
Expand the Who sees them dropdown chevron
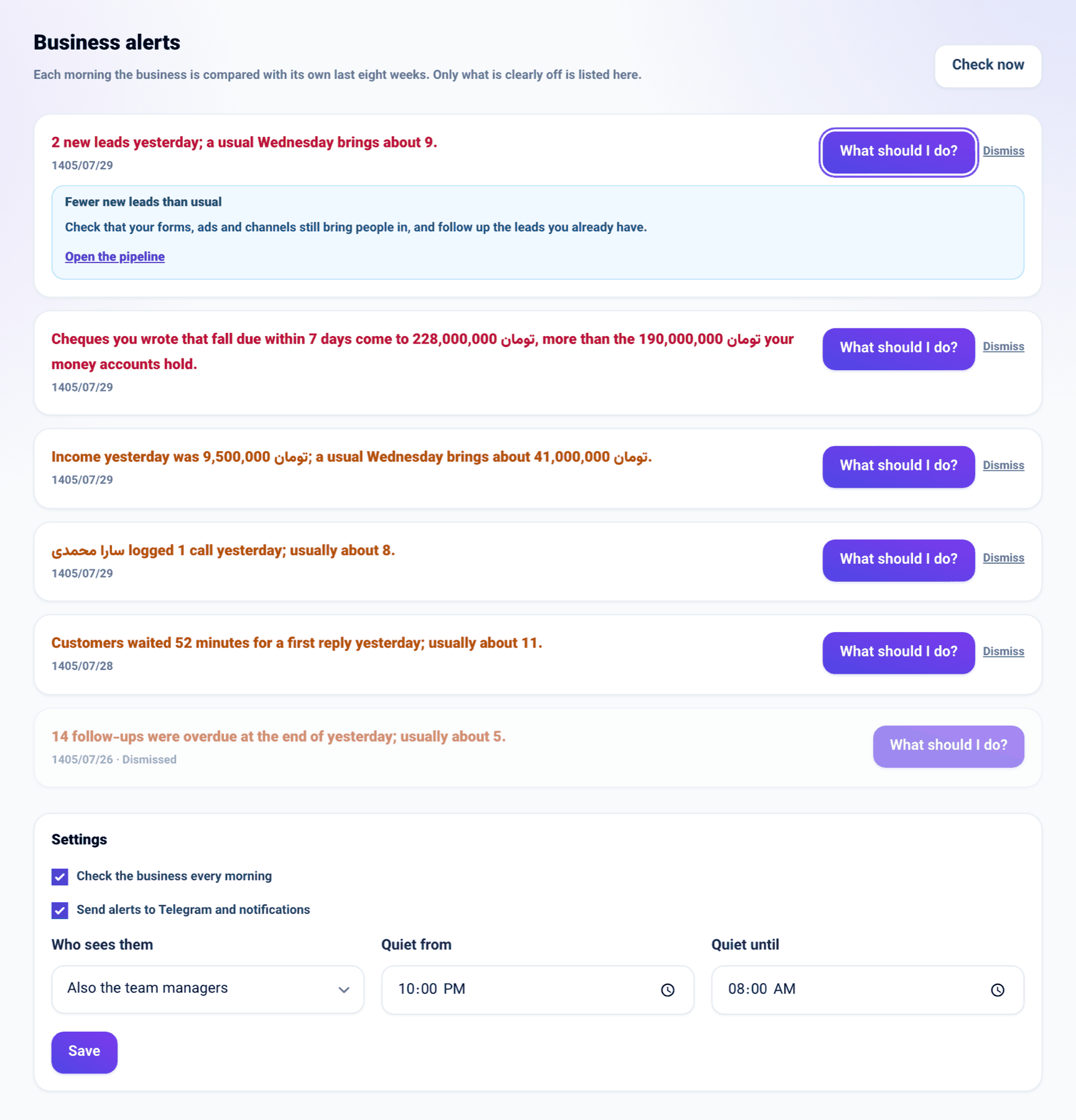point(343,989)
